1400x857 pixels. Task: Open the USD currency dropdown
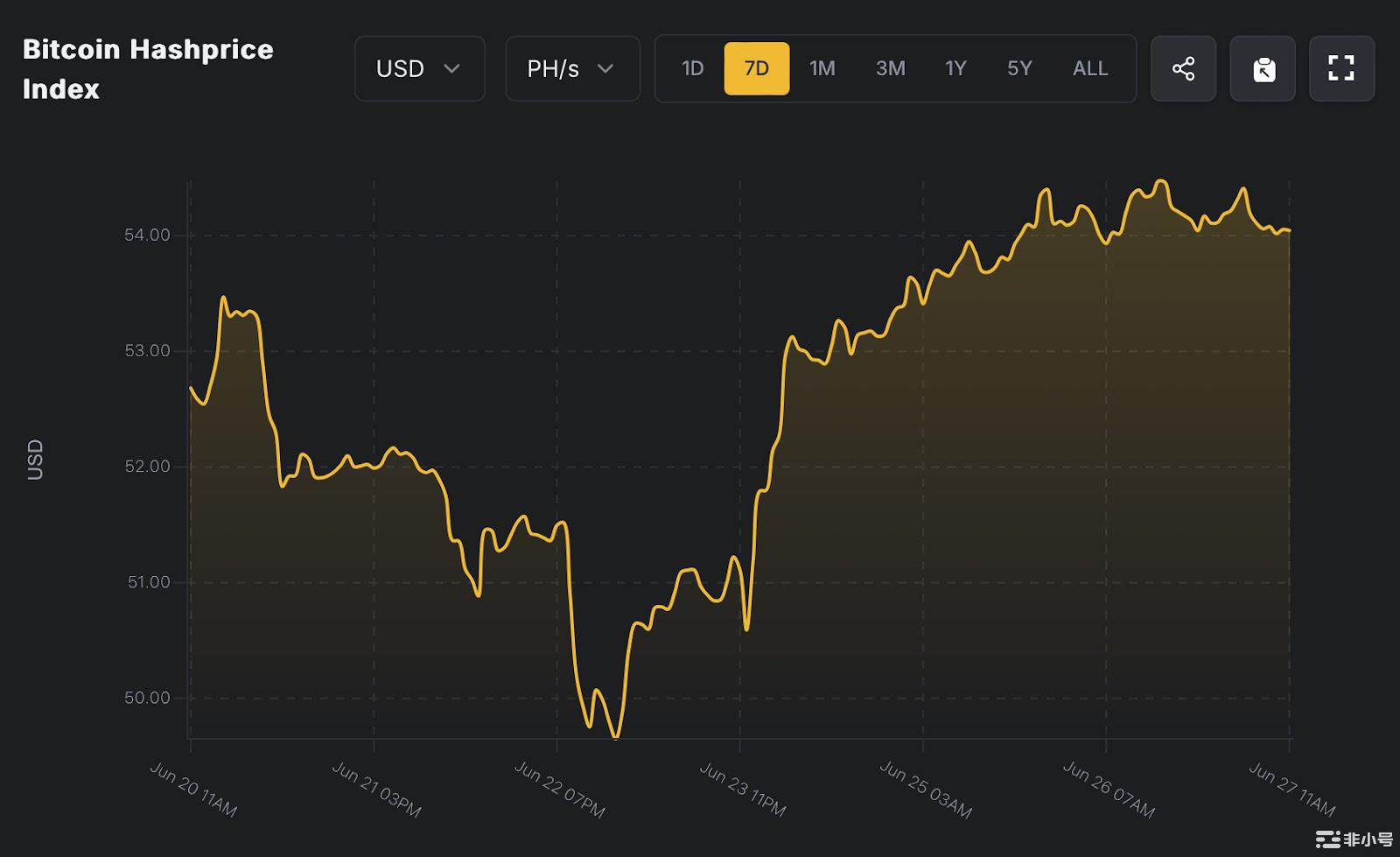point(419,68)
